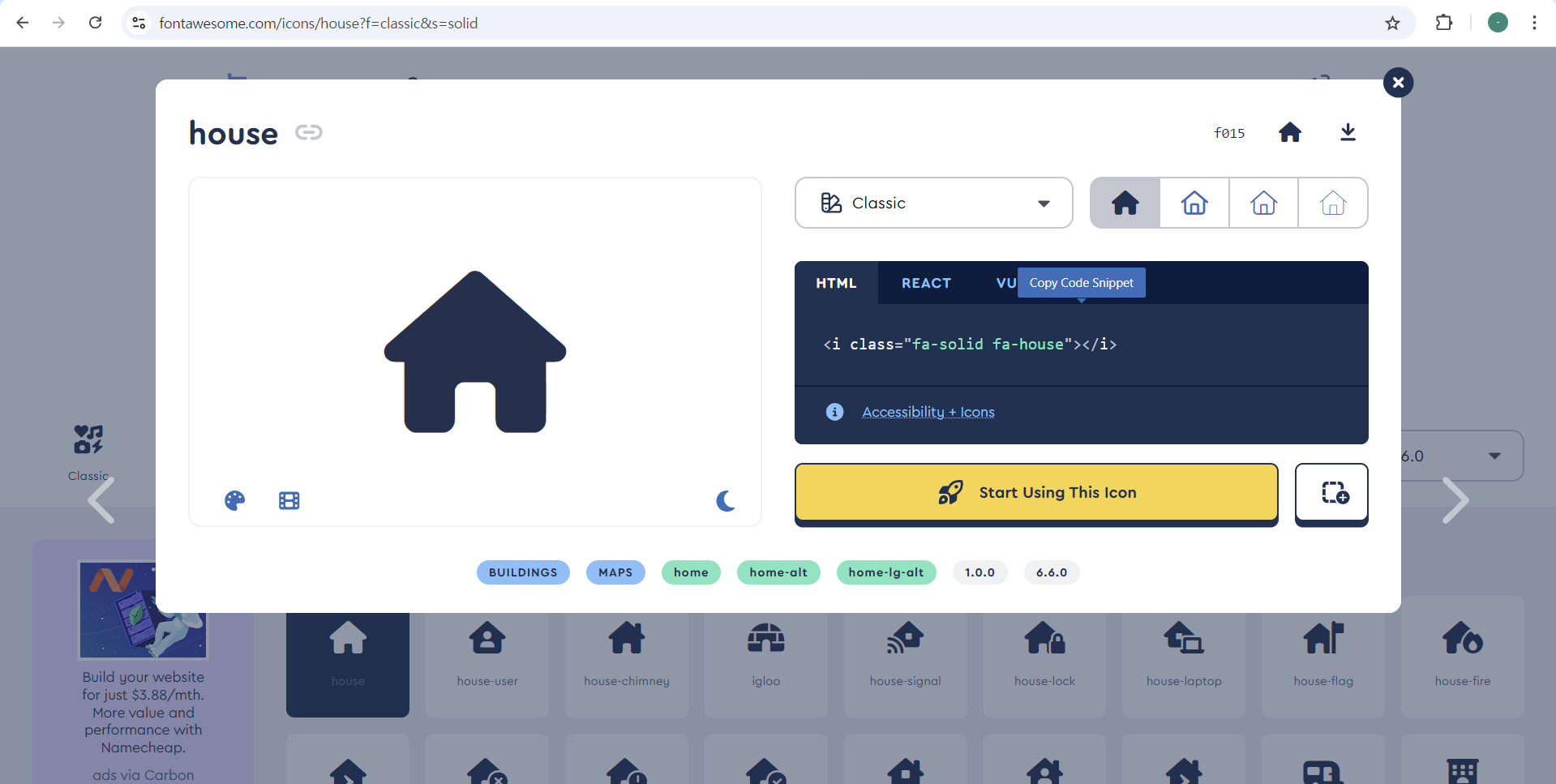1556x784 pixels.
Task: Add the icon to a kit
Action: (1331, 493)
